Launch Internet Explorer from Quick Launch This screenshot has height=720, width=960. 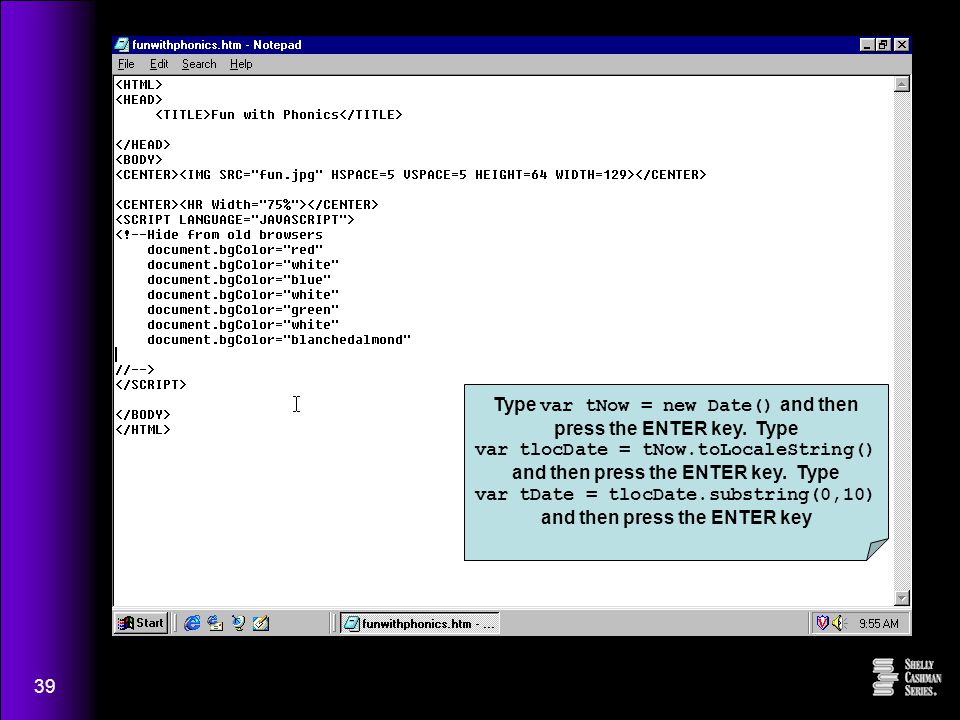(x=192, y=623)
